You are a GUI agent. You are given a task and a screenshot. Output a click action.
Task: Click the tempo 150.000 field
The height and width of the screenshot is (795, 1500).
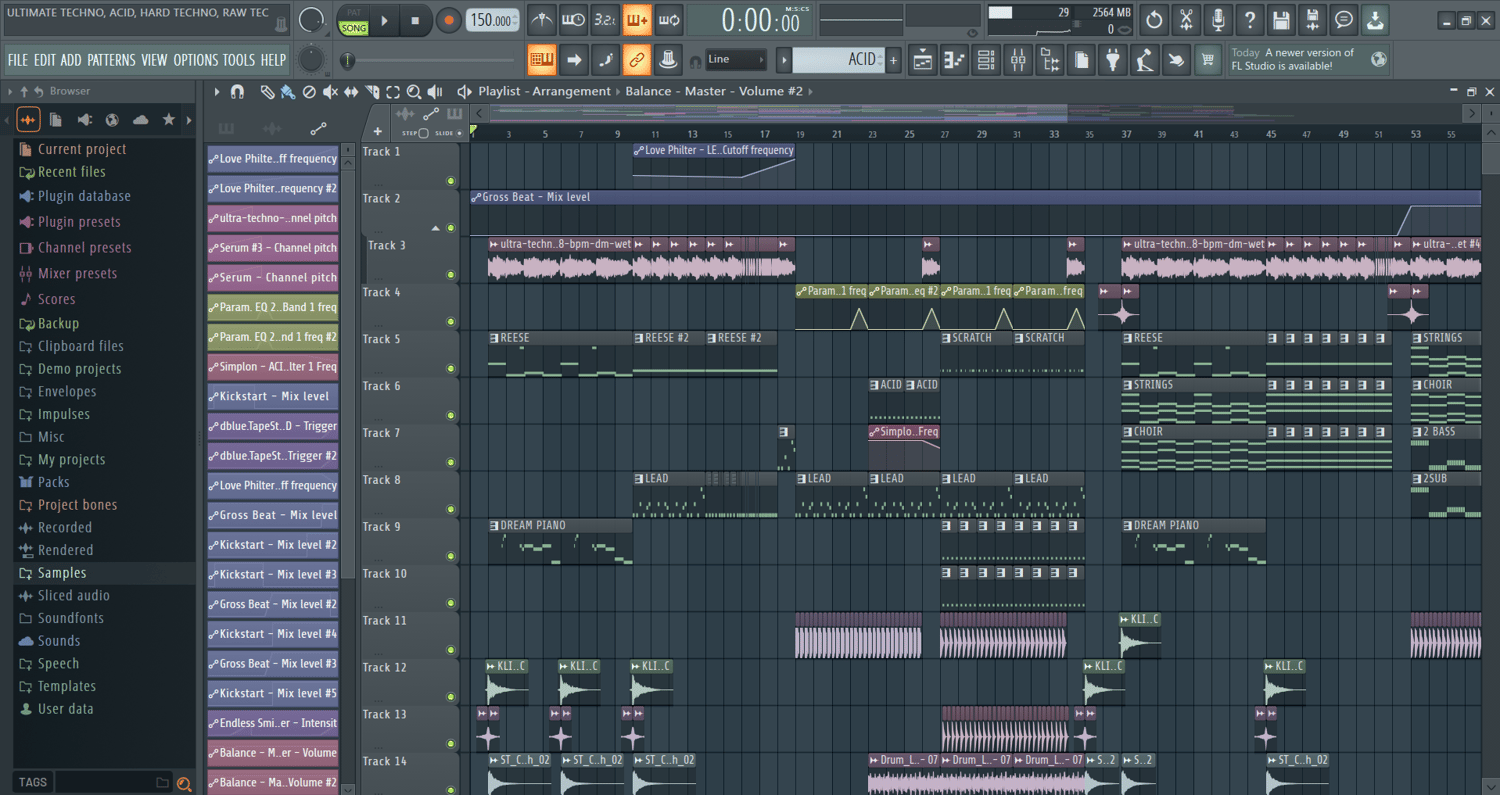point(494,20)
